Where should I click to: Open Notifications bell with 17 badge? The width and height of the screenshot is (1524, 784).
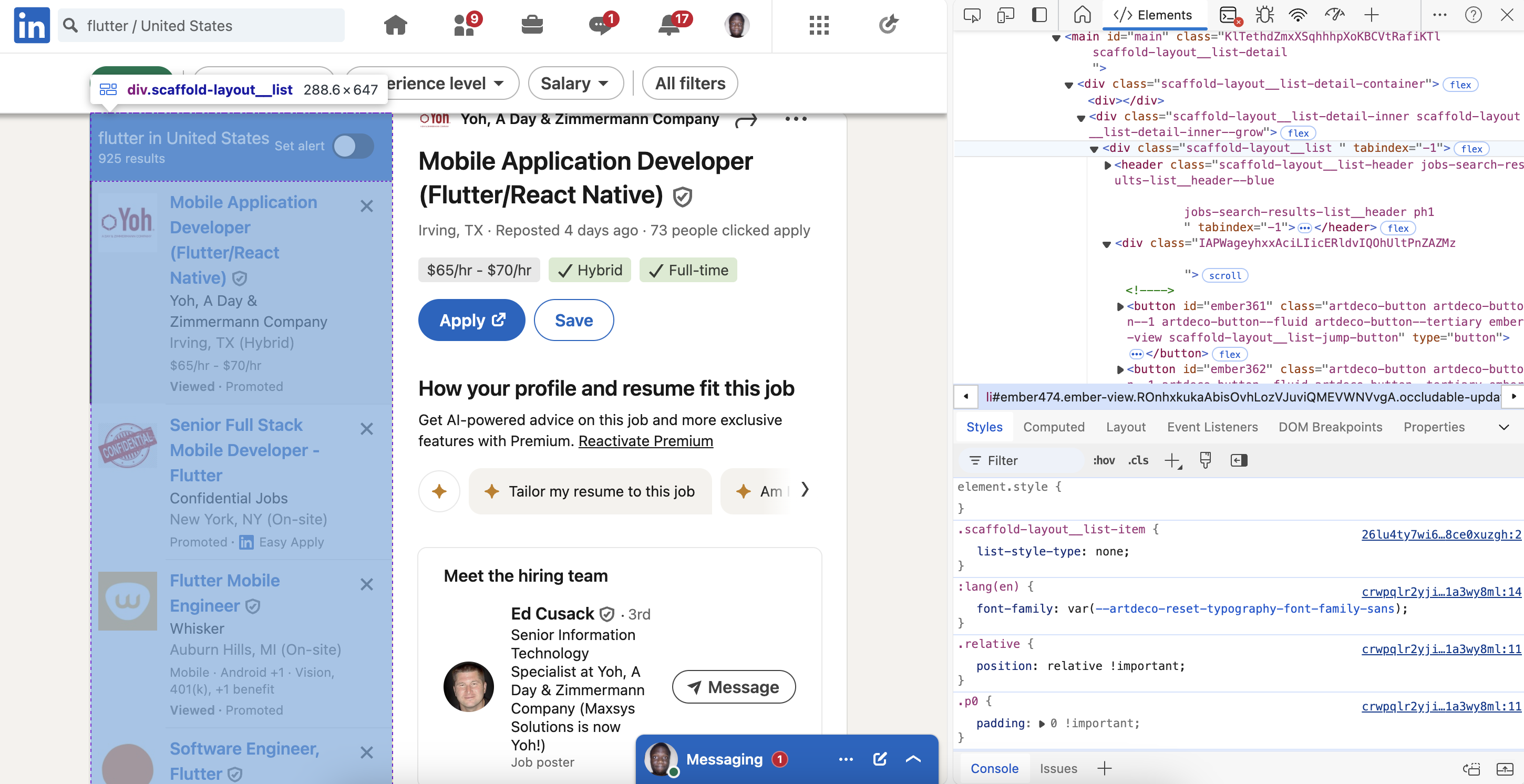point(670,25)
